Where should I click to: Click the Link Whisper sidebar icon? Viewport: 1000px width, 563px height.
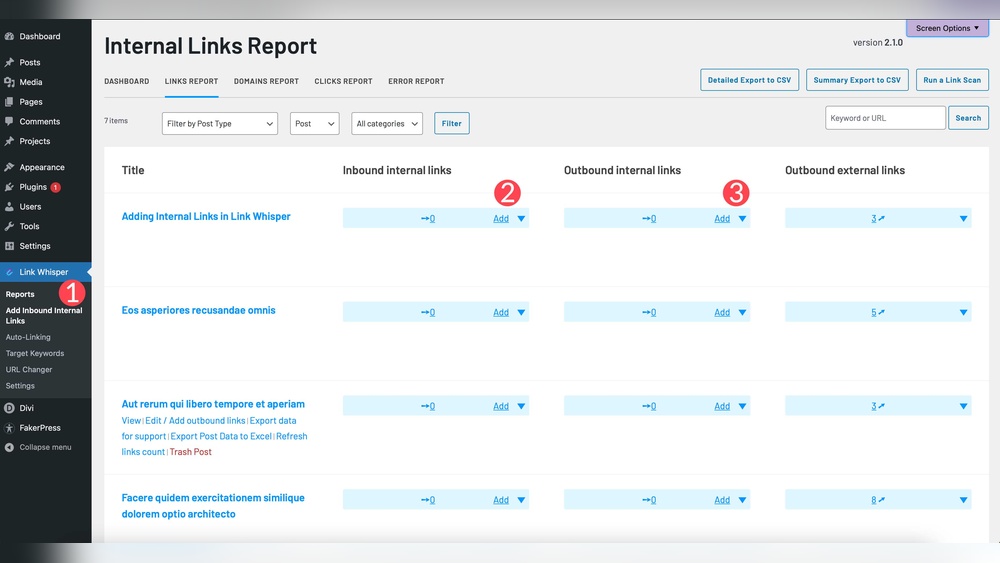click(9, 272)
